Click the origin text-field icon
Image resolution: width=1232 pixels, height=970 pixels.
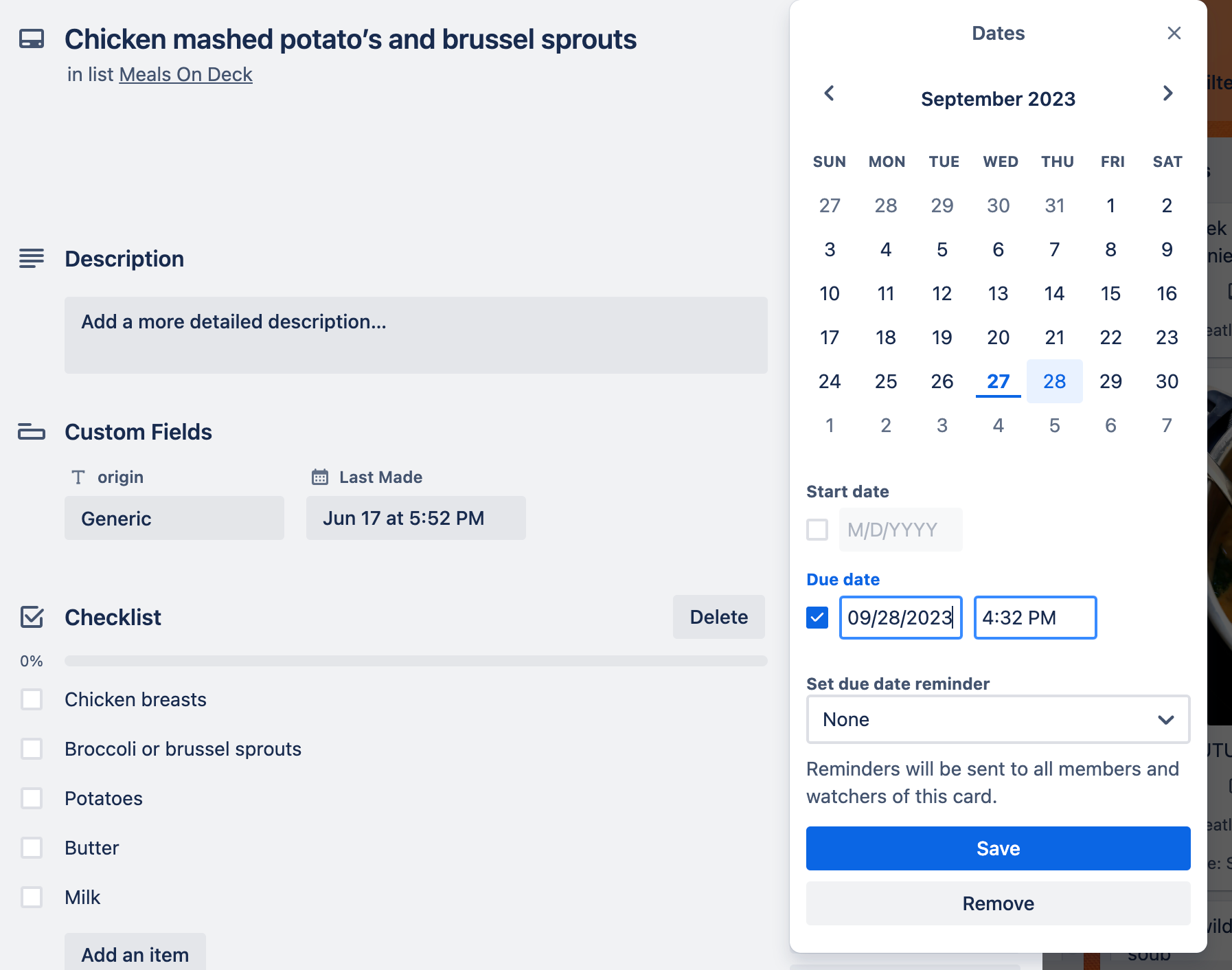pyautogui.click(x=78, y=477)
